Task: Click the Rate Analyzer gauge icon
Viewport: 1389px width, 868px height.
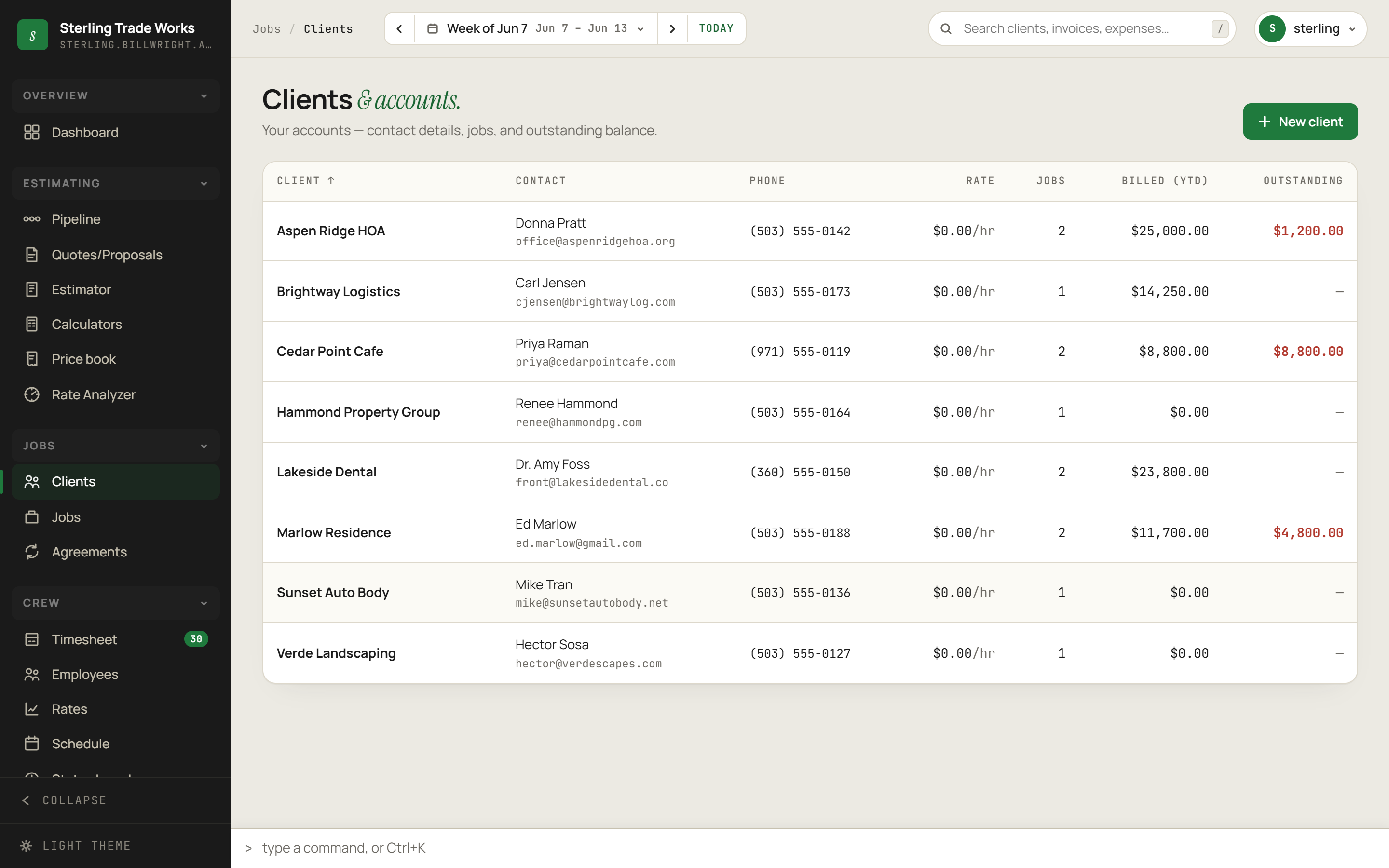Action: [31, 394]
